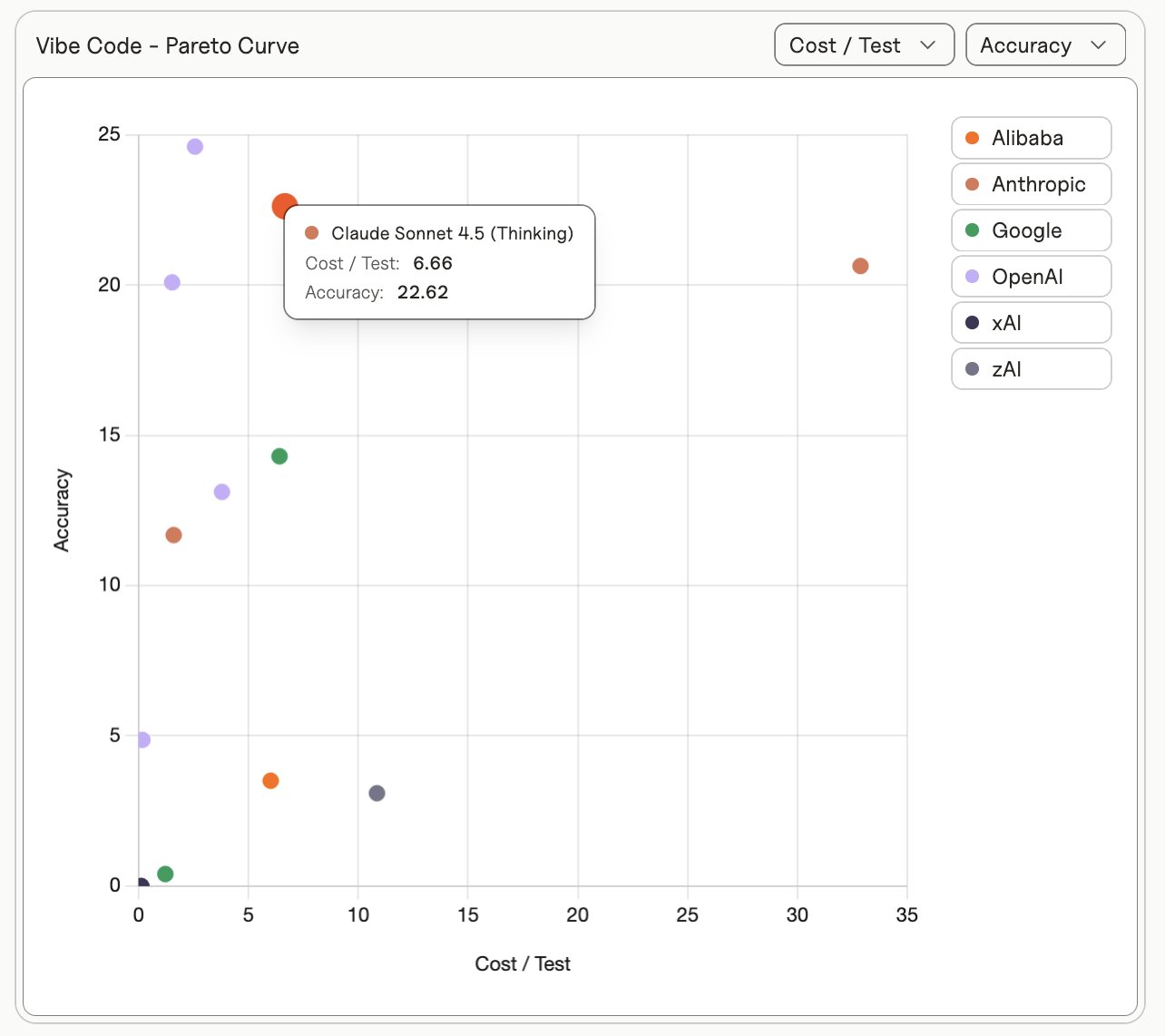Click the orange Alibaba data point

click(270, 781)
